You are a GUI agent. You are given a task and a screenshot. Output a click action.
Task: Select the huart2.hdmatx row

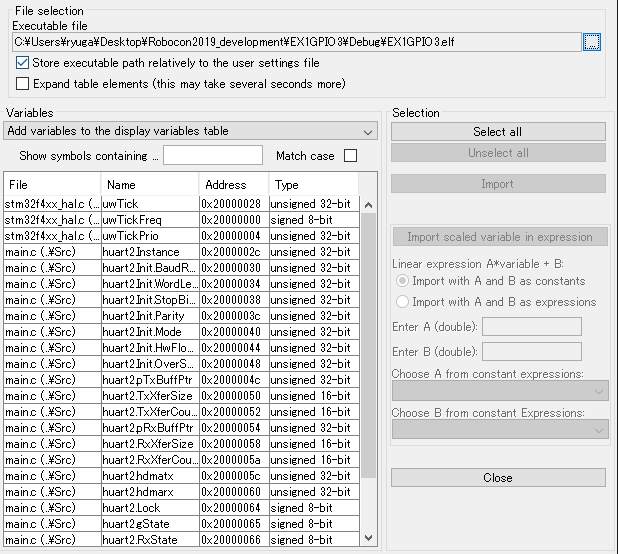(182, 476)
